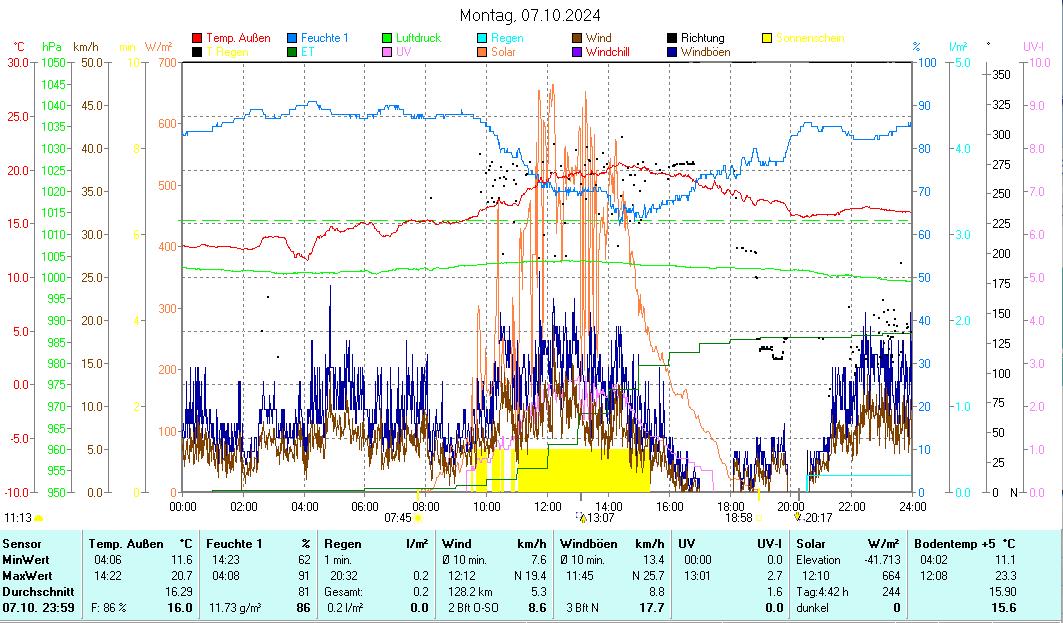Click the sunrise icon next to 07:45
The width and height of the screenshot is (1063, 623).
(x=418, y=518)
